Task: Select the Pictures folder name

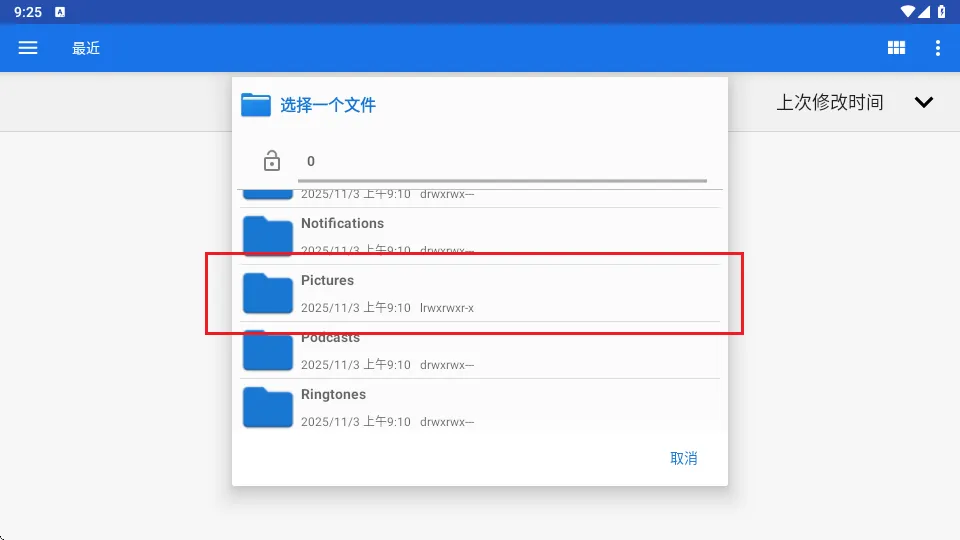Action: pos(328,280)
